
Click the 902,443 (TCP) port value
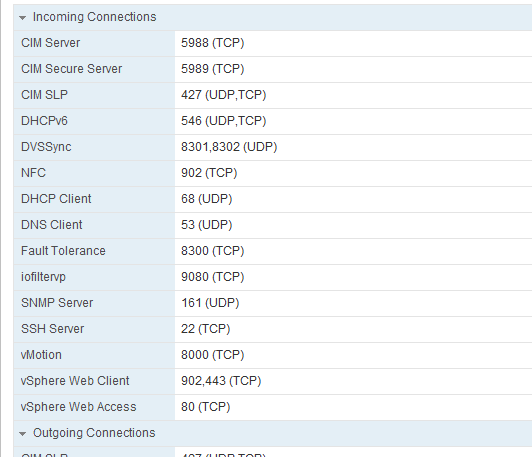tap(221, 381)
